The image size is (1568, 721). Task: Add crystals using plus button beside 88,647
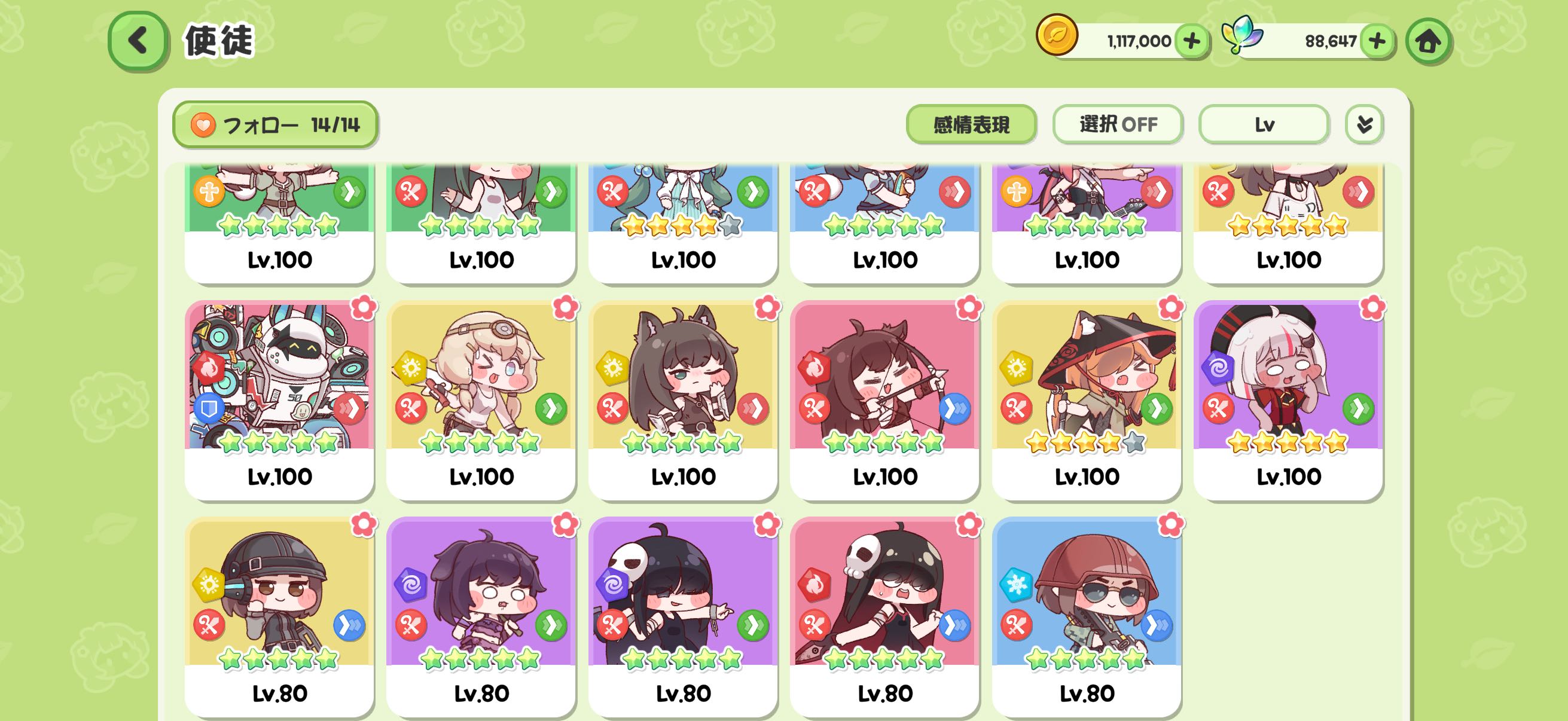click(1377, 41)
